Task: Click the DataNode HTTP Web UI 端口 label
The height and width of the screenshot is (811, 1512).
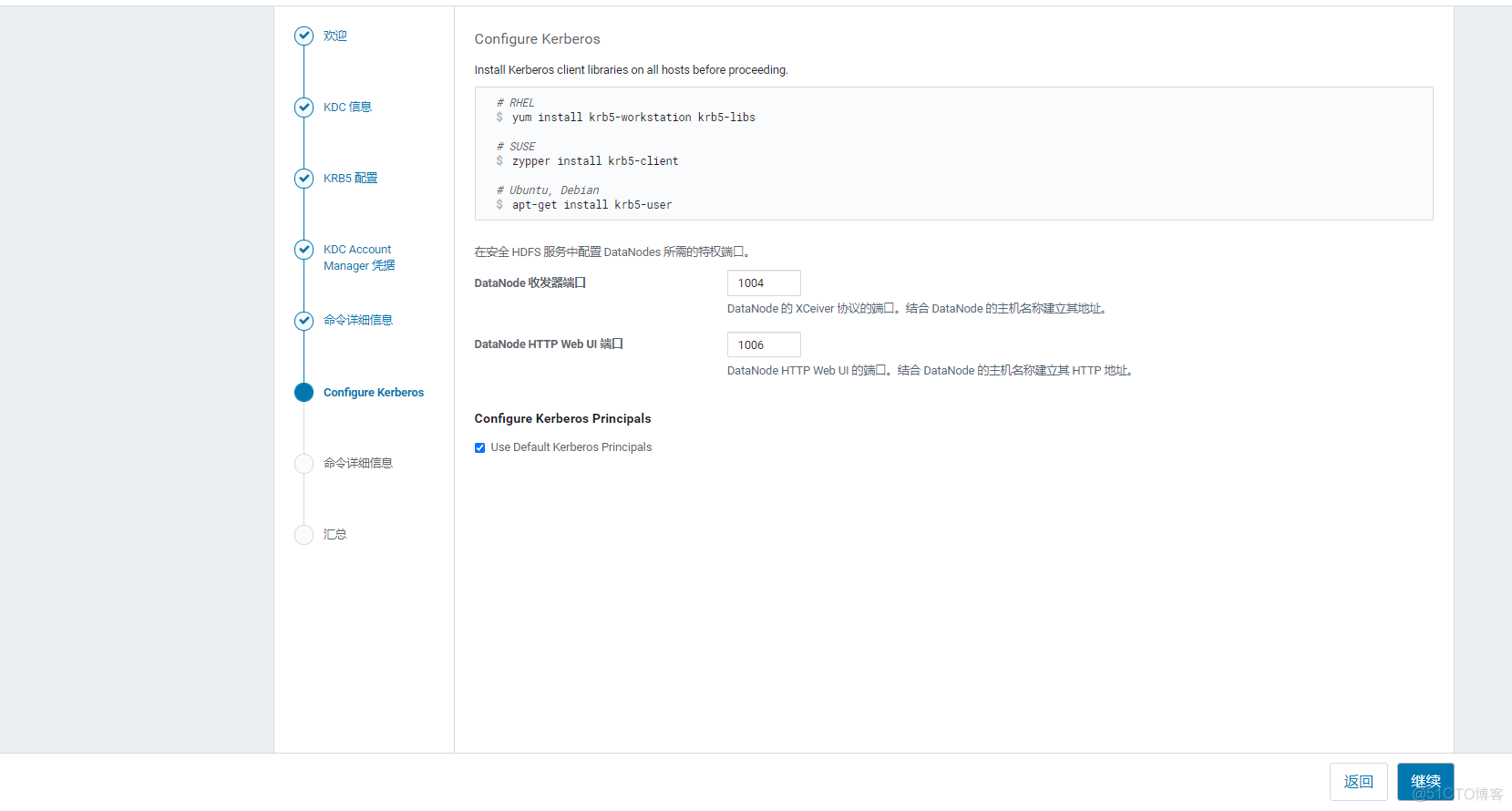Action: pos(549,344)
